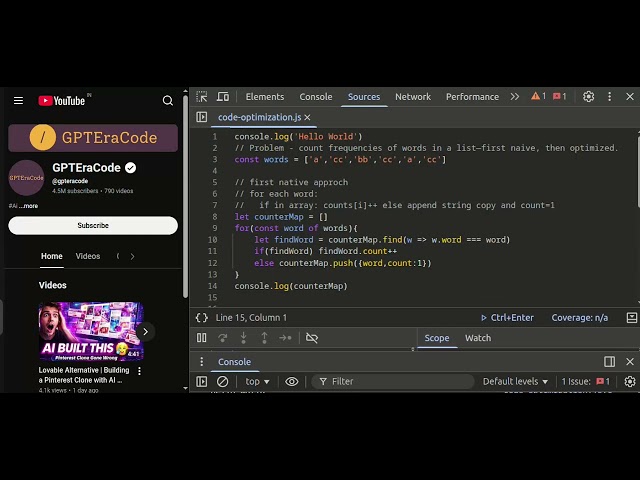Viewport: 640px width, 480px height.
Task: Open the YouTube hamburger menu
Action: [18, 100]
